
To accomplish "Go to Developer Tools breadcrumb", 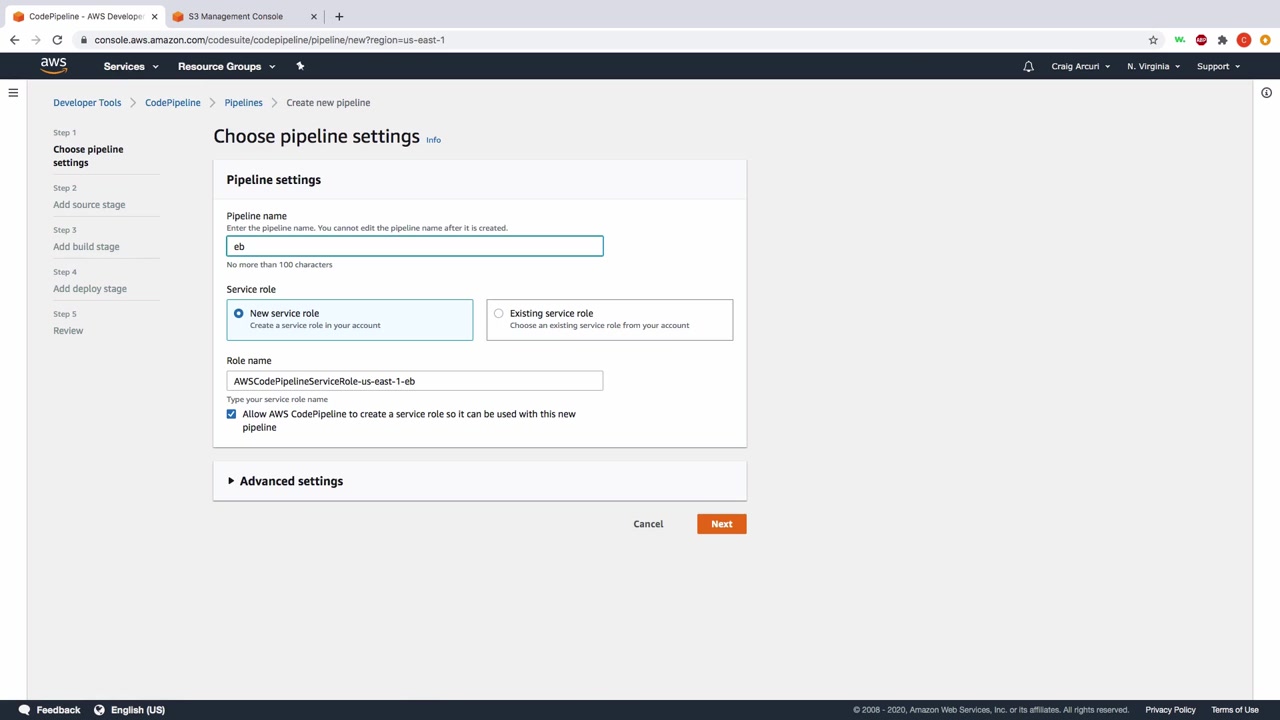I will 87,102.
